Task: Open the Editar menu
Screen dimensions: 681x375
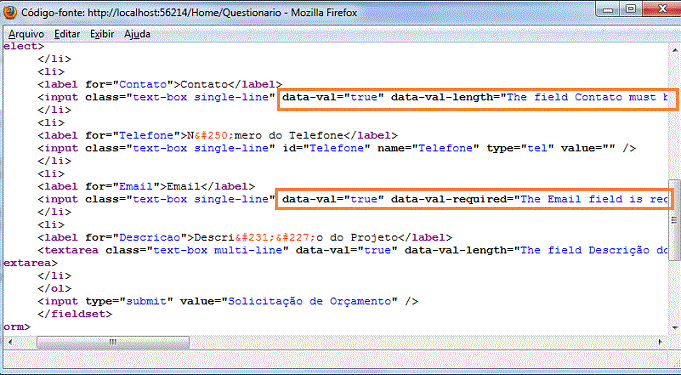Action: pyautogui.click(x=67, y=34)
